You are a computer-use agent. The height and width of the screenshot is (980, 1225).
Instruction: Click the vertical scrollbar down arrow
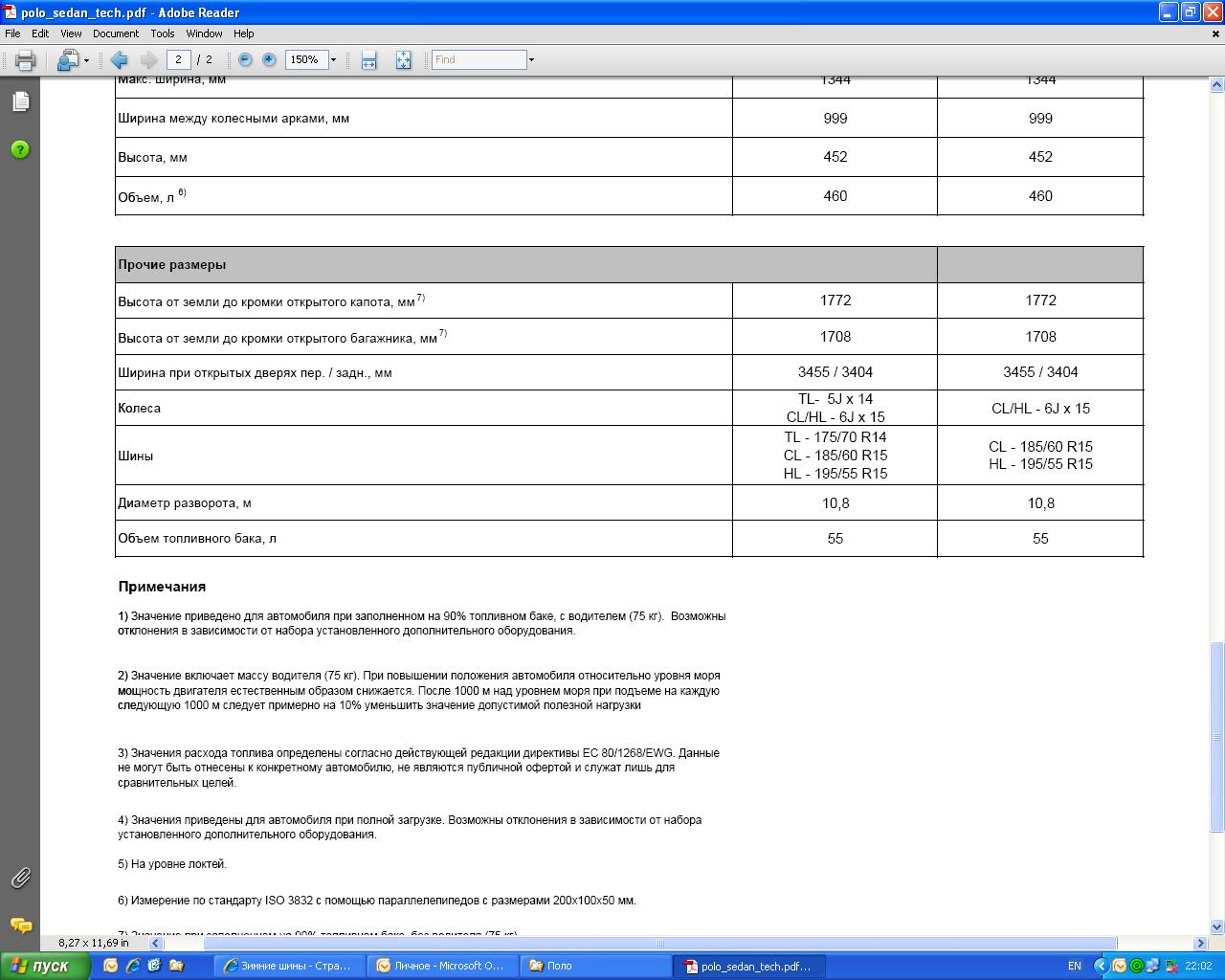pyautogui.click(x=1217, y=926)
